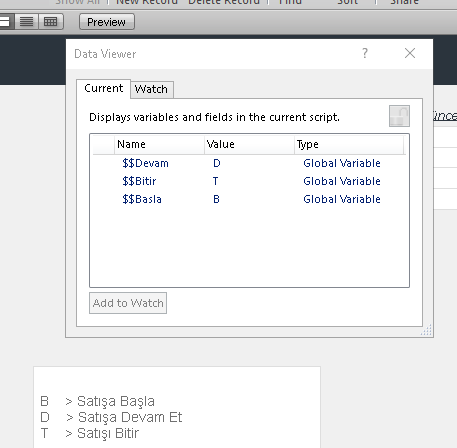Sort by the Value column header
The image size is (457, 448).
(249, 144)
